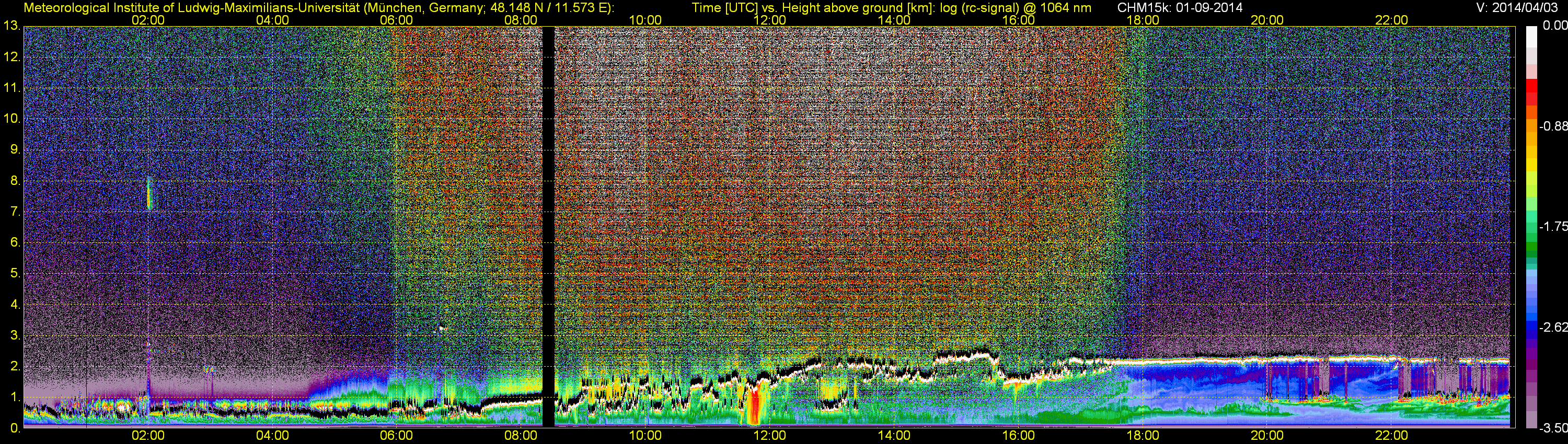Click the 18:00 label on the top time axis
The height and width of the screenshot is (444, 1568).
coord(1143,20)
